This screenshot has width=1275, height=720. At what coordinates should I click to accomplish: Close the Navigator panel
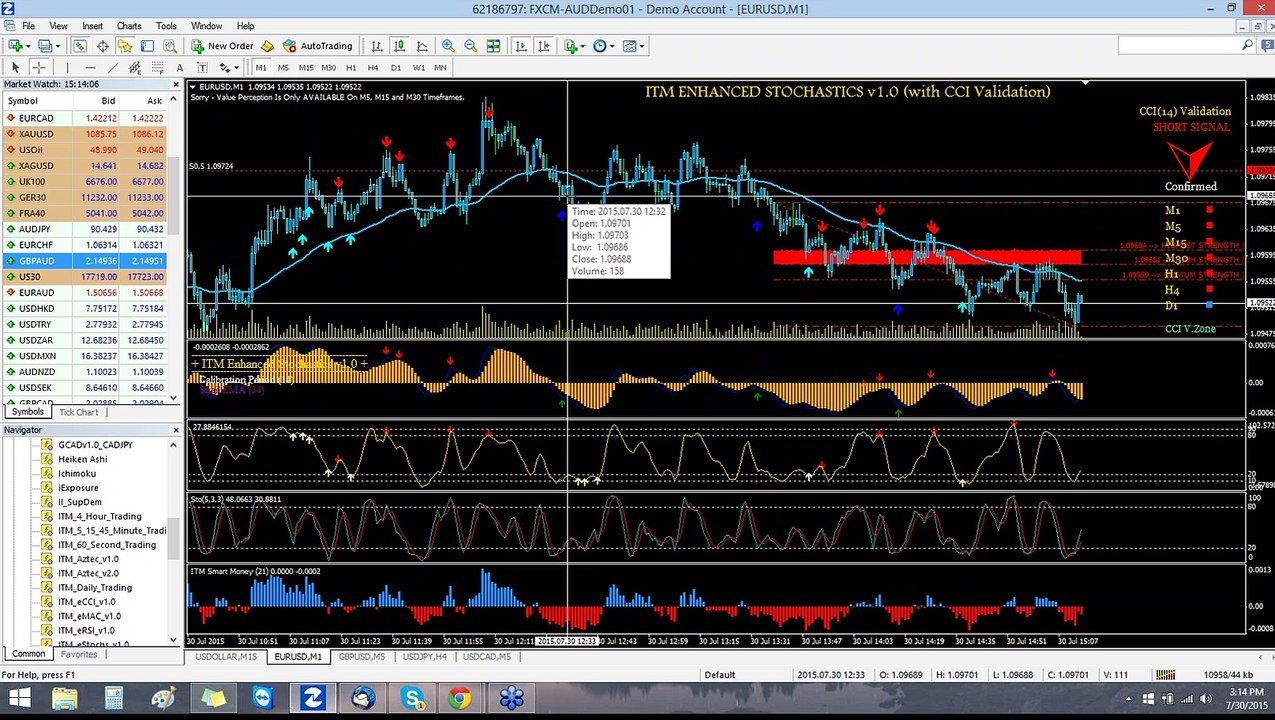pos(175,430)
